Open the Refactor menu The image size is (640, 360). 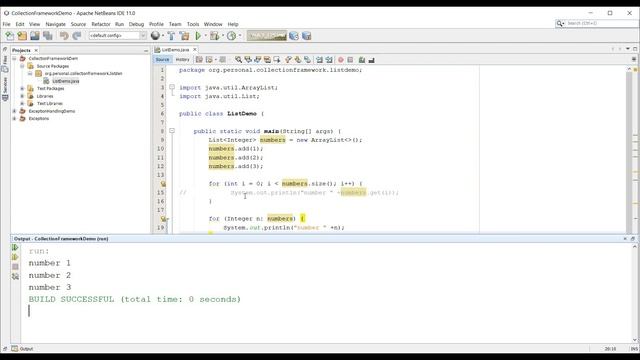[101, 24]
